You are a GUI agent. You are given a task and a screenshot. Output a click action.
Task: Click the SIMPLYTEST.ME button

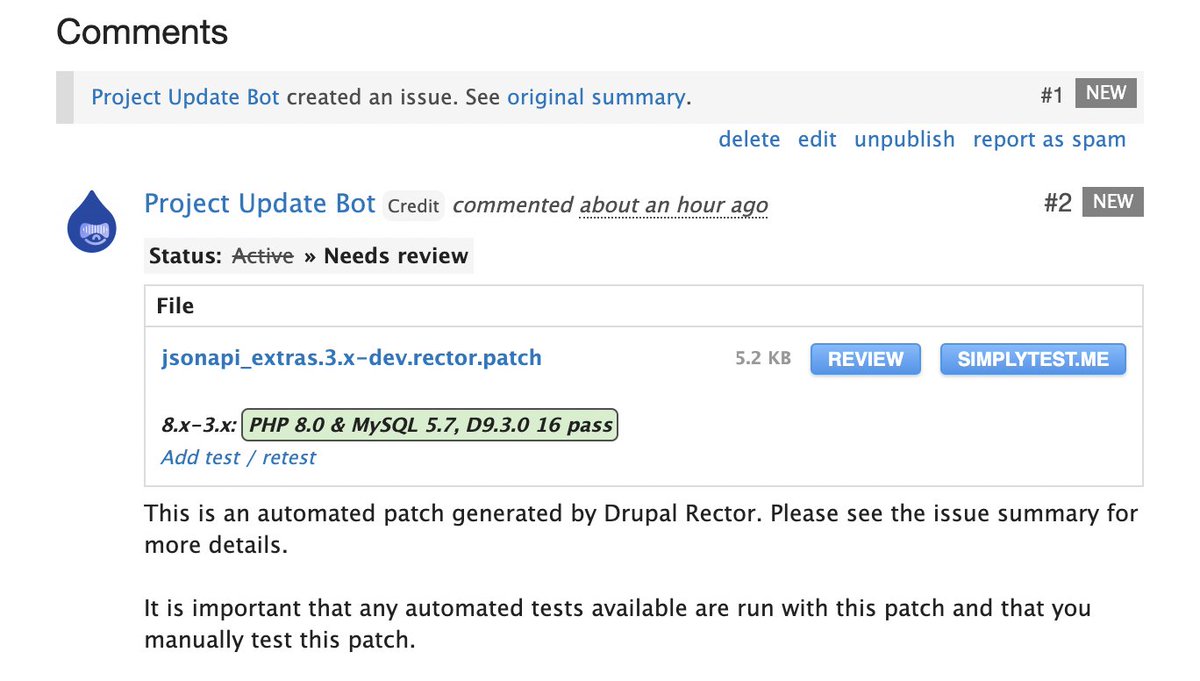[x=1033, y=359]
